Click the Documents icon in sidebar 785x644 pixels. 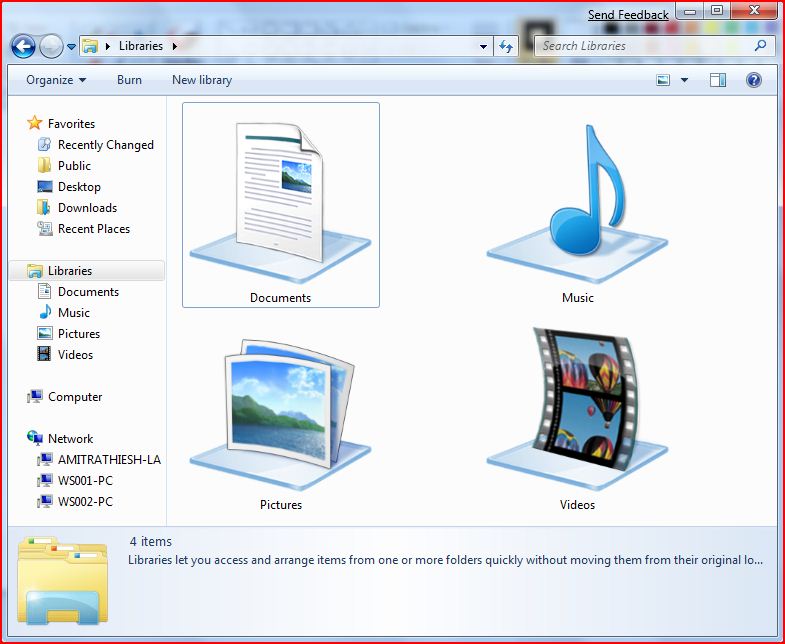coord(45,291)
